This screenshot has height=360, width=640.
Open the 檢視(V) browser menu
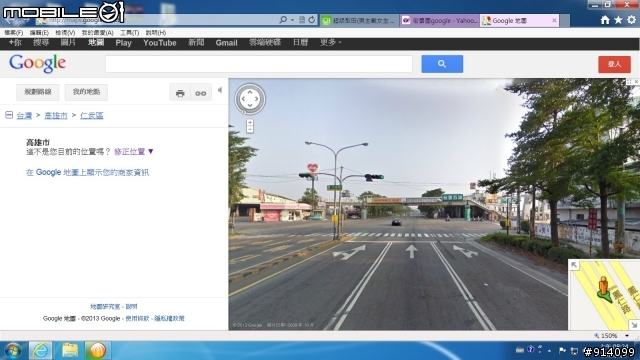[x=65, y=33]
